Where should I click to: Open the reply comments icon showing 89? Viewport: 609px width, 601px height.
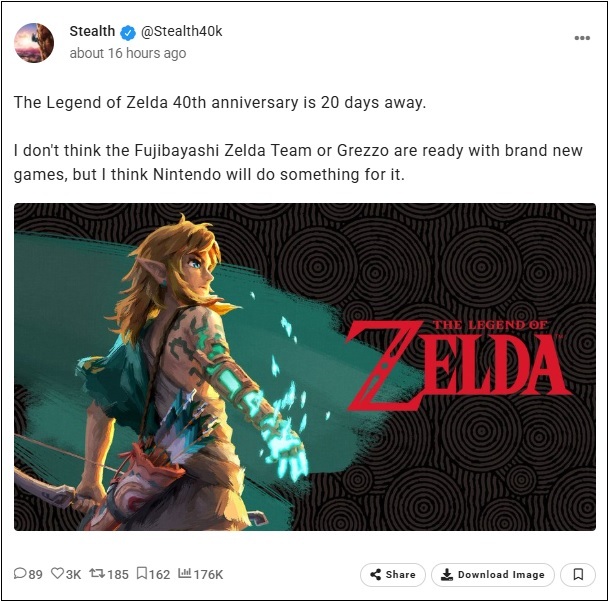pyautogui.click(x=20, y=574)
